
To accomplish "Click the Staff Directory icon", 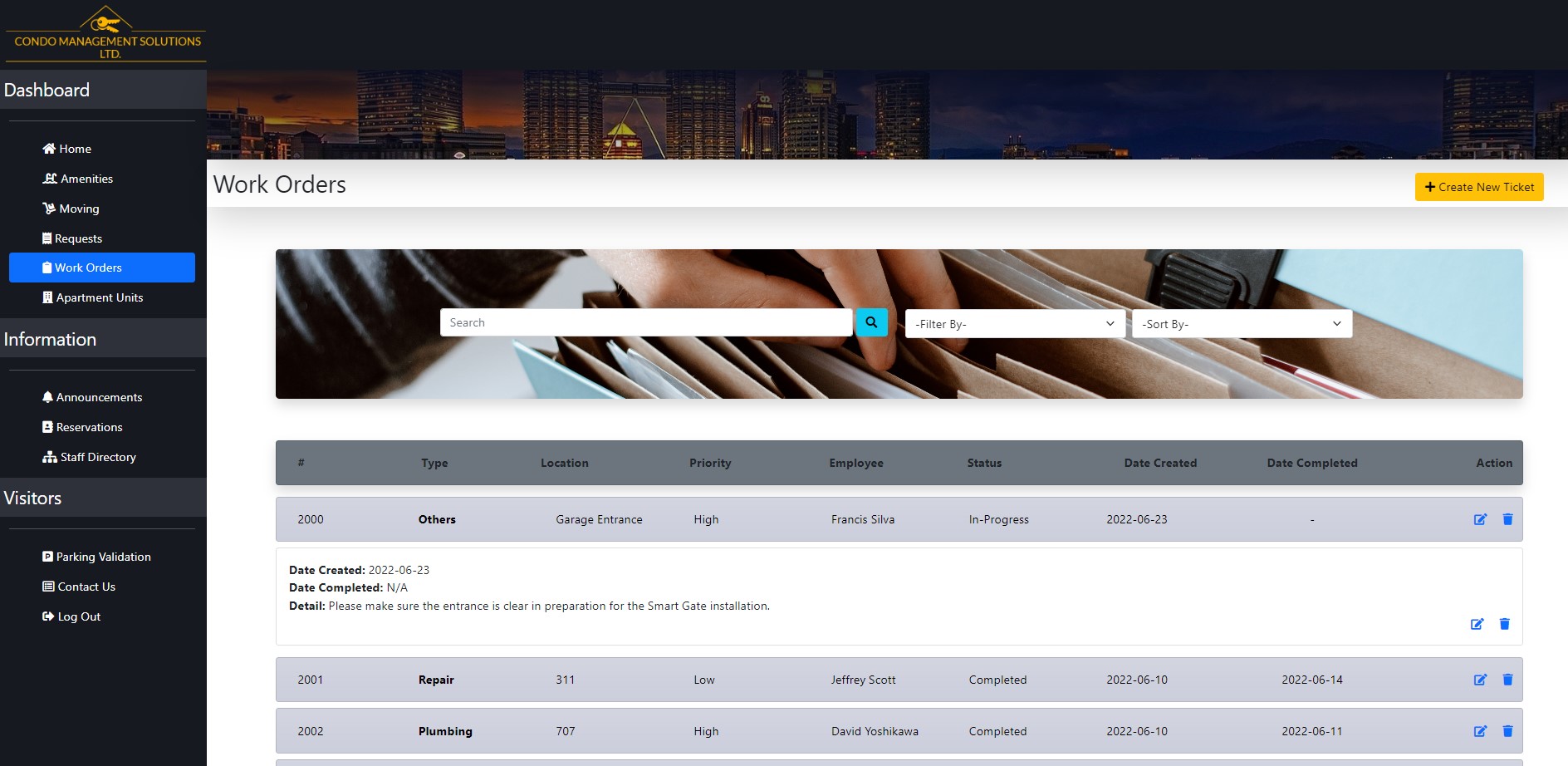I will point(50,457).
